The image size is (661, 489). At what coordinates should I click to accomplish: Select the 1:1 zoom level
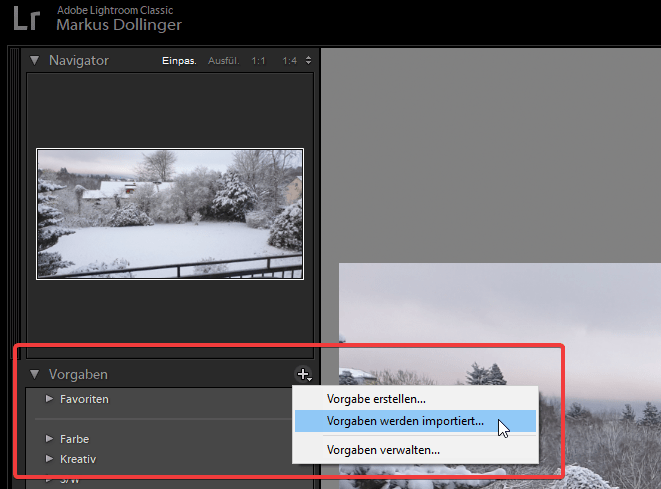click(259, 61)
